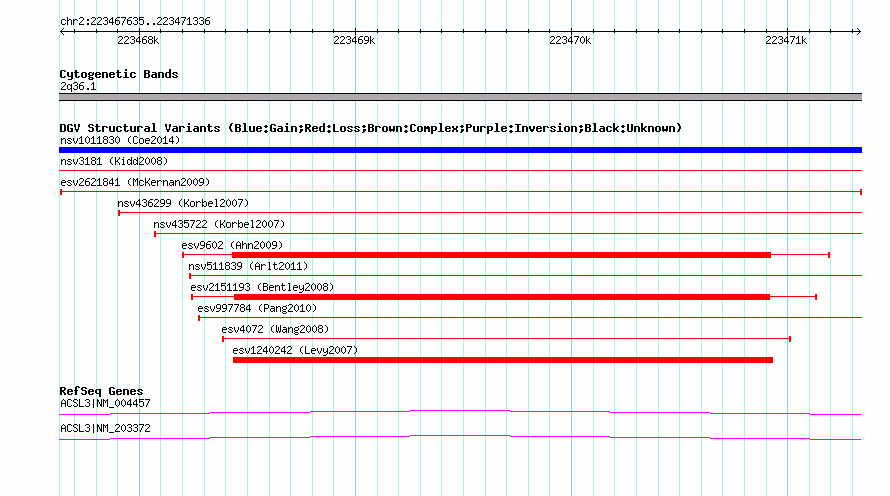Click the ACSL3|NM_004457 gene label
The width and height of the screenshot is (890, 496).
pyautogui.click(x=105, y=403)
